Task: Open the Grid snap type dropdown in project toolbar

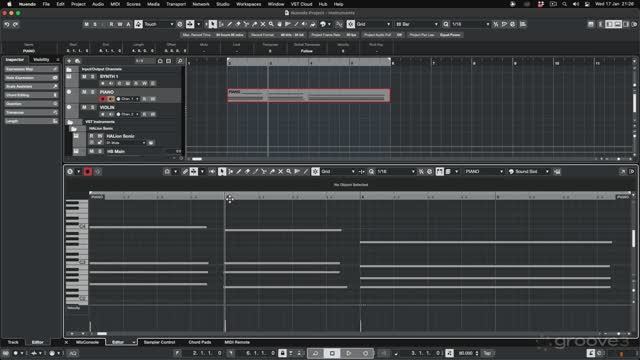Action: tap(373, 24)
